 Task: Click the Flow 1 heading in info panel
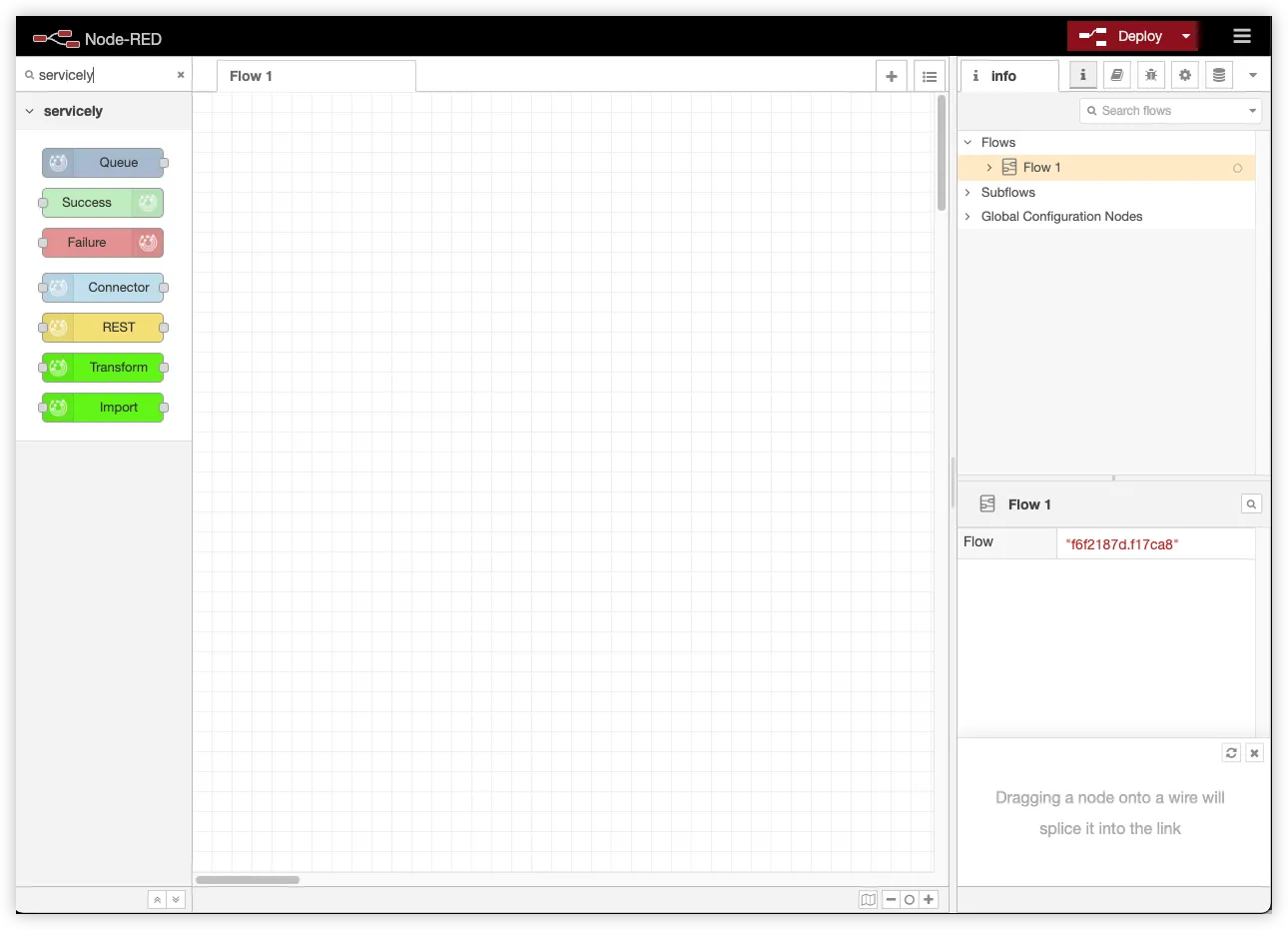coord(1029,504)
